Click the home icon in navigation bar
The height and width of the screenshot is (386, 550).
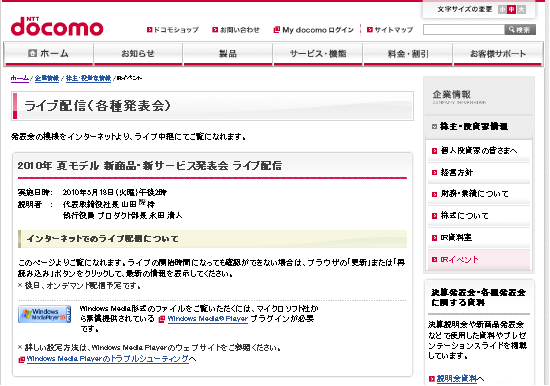pos(32,53)
